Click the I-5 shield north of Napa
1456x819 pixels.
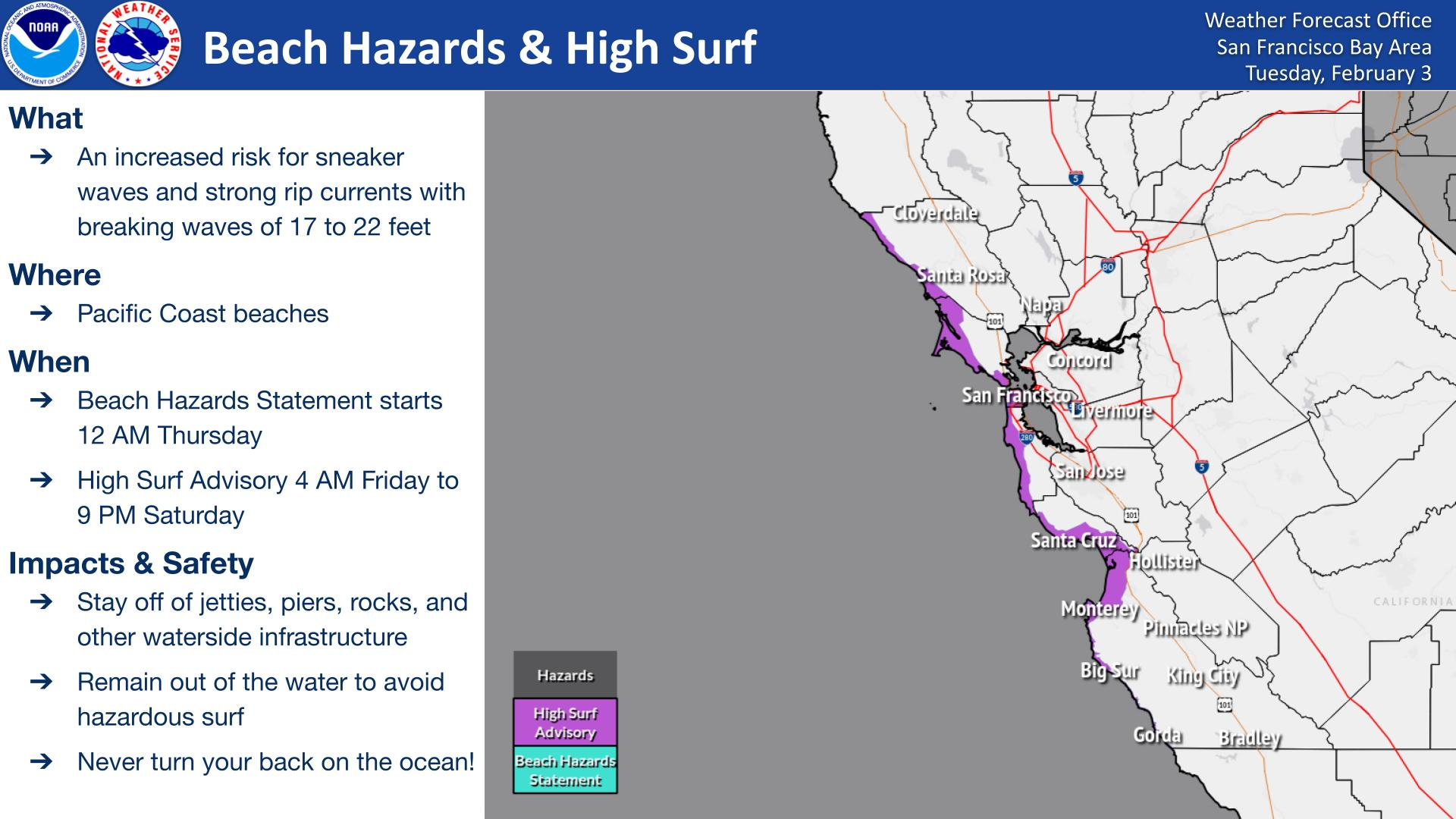coord(1076,178)
